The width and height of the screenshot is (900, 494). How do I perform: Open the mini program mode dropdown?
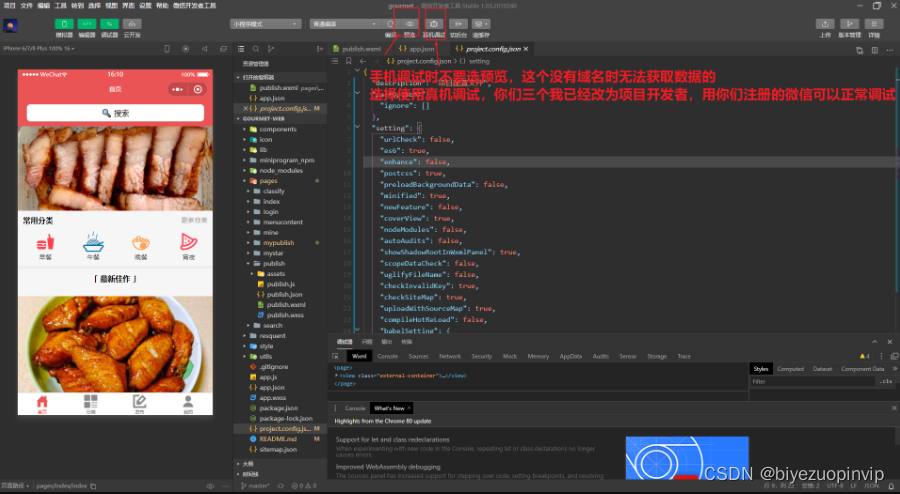click(266, 24)
